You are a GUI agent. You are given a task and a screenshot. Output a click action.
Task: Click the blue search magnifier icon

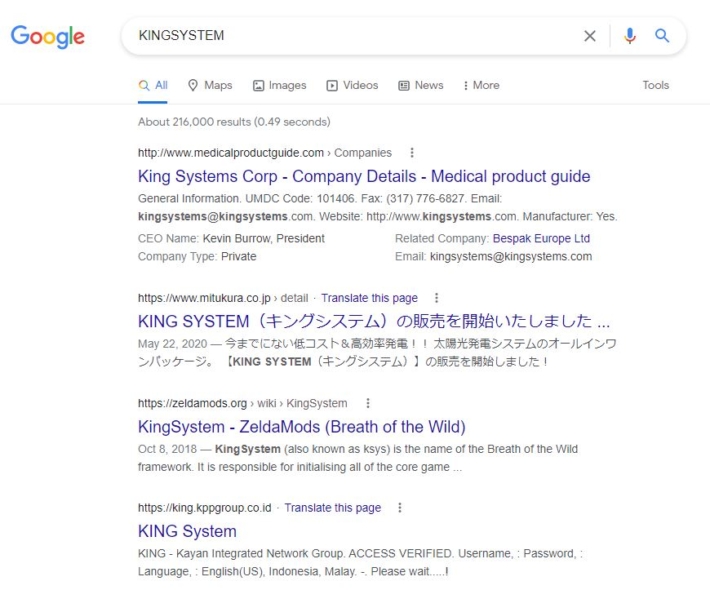[662, 35]
